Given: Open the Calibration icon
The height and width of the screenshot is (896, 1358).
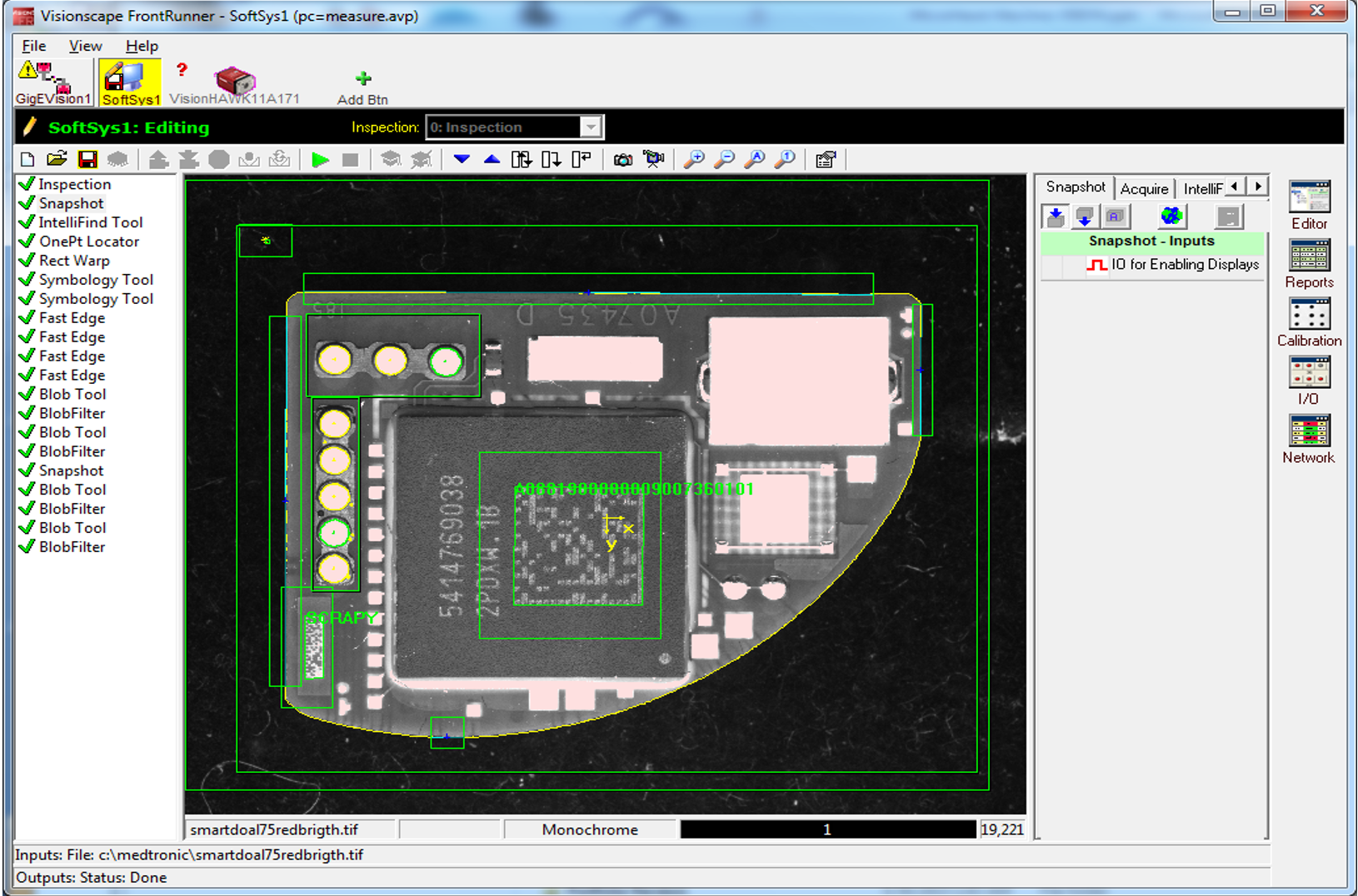Looking at the screenshot, I should pyautogui.click(x=1309, y=322).
